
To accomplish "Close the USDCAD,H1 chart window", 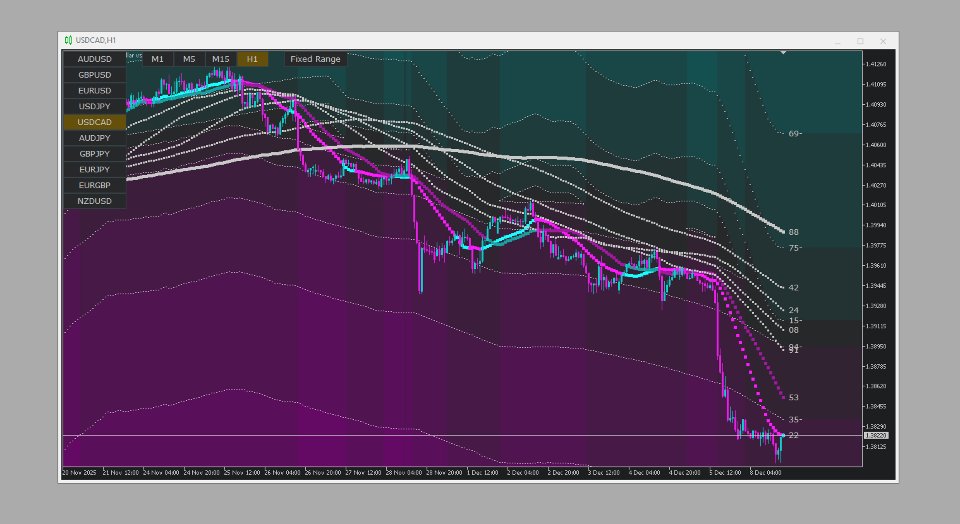I will click(883, 41).
